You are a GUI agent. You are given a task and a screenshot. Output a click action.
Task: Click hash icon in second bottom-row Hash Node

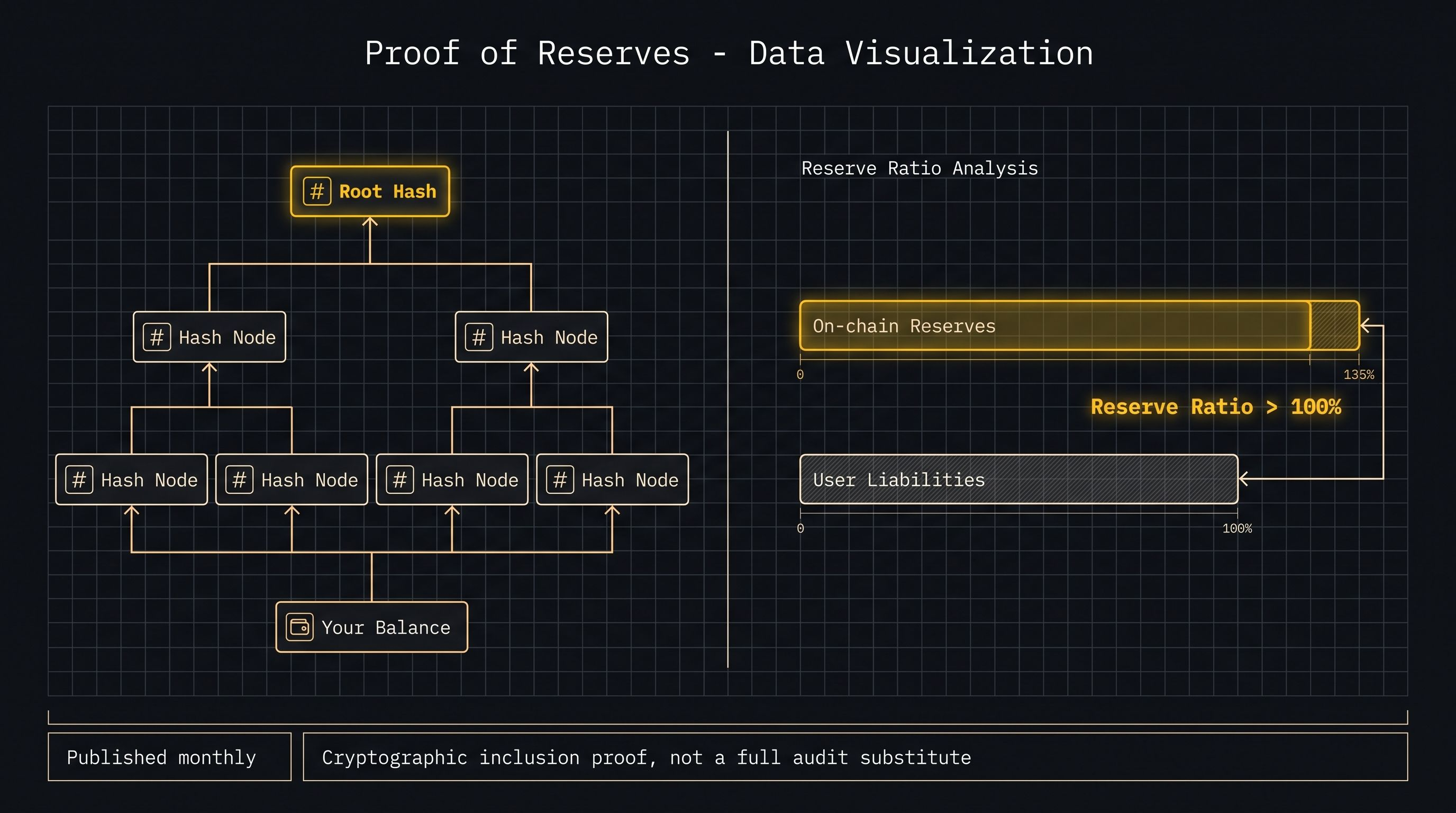[x=239, y=480]
